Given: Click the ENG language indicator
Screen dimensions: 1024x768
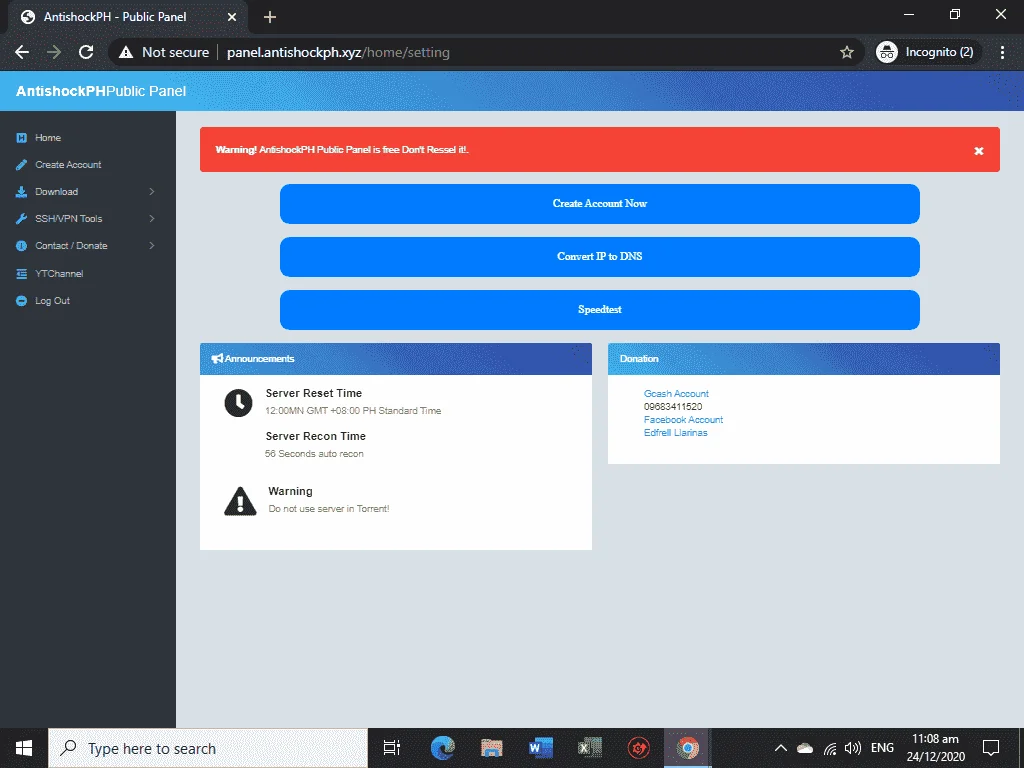Looking at the screenshot, I should 882,748.
